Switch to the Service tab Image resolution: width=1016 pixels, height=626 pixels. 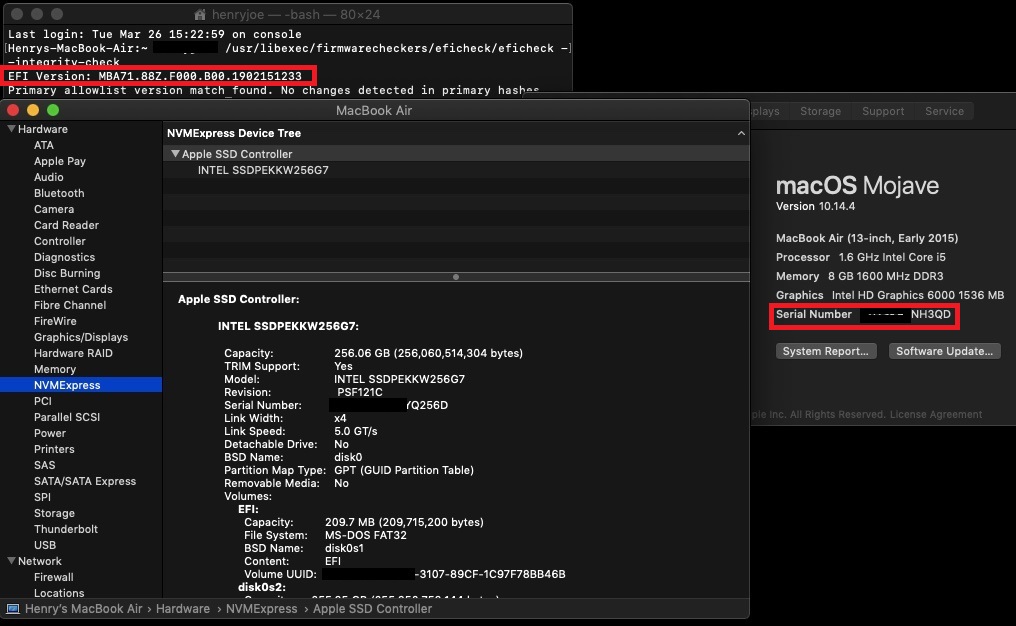tap(944, 111)
